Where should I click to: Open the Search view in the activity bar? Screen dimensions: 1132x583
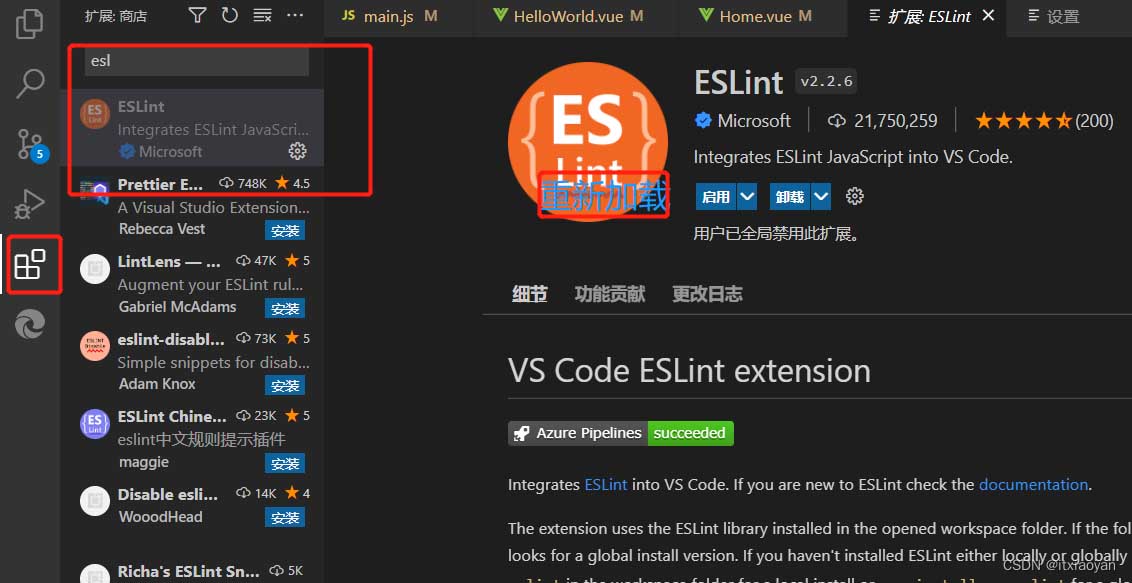29,84
